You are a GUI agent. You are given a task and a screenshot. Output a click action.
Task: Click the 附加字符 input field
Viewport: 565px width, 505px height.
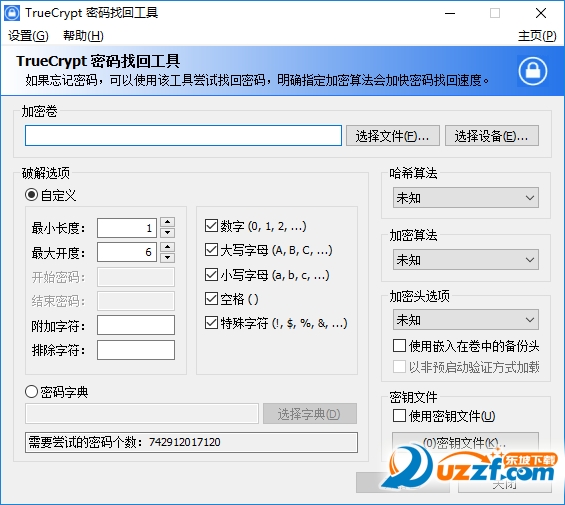(136, 325)
